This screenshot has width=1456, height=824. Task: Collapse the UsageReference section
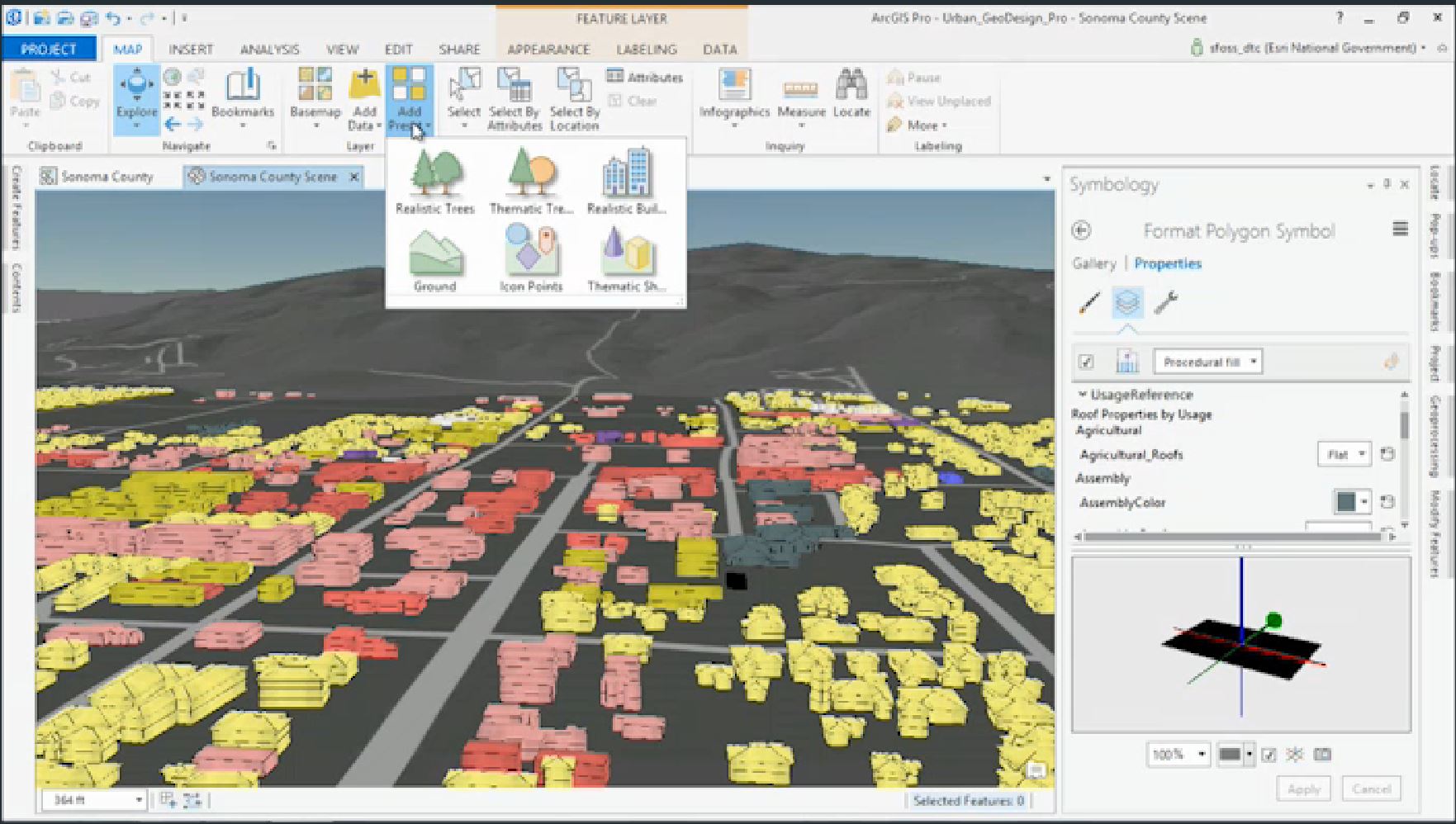click(1082, 395)
